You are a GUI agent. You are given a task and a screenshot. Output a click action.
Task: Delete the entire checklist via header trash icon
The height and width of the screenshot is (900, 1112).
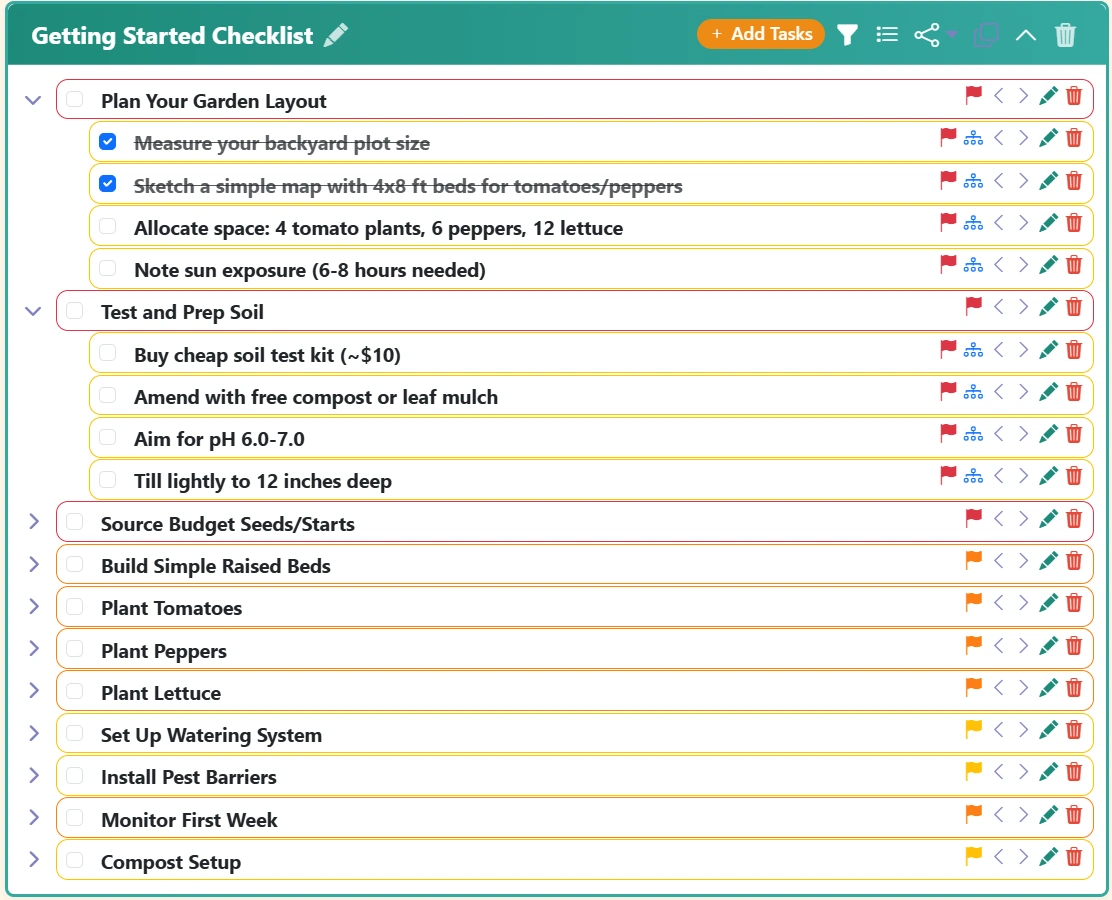1065,34
